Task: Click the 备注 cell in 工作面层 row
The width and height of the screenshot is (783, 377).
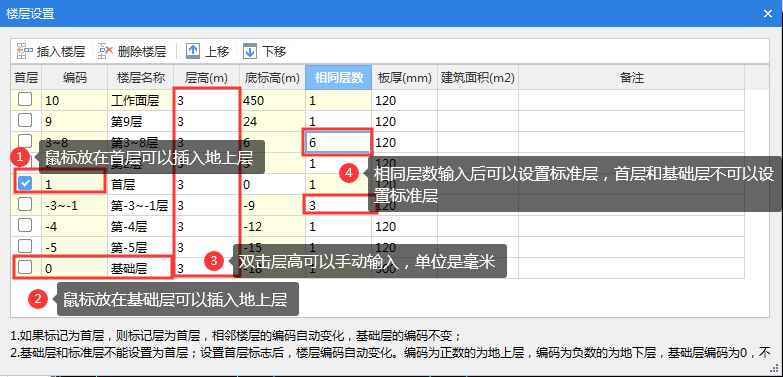Action: tap(632, 100)
